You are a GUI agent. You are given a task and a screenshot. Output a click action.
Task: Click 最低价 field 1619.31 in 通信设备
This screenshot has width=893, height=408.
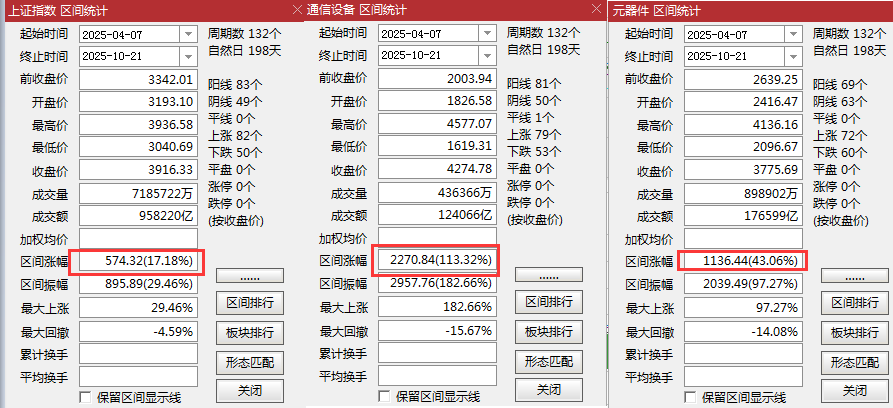click(x=437, y=146)
